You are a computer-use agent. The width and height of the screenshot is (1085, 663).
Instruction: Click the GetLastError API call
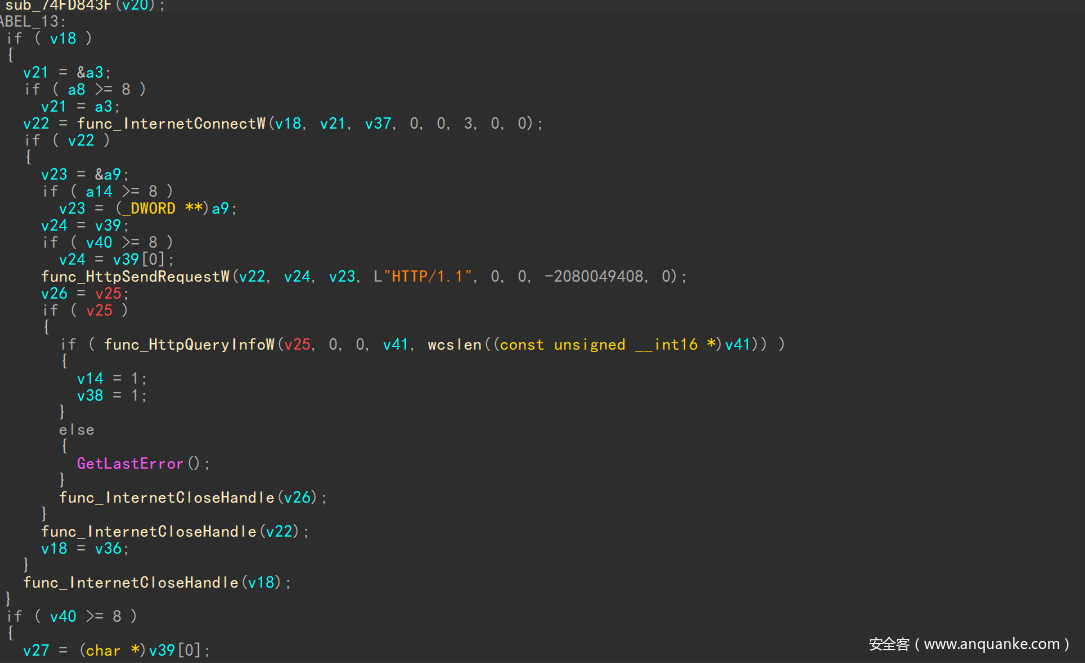[130, 464]
